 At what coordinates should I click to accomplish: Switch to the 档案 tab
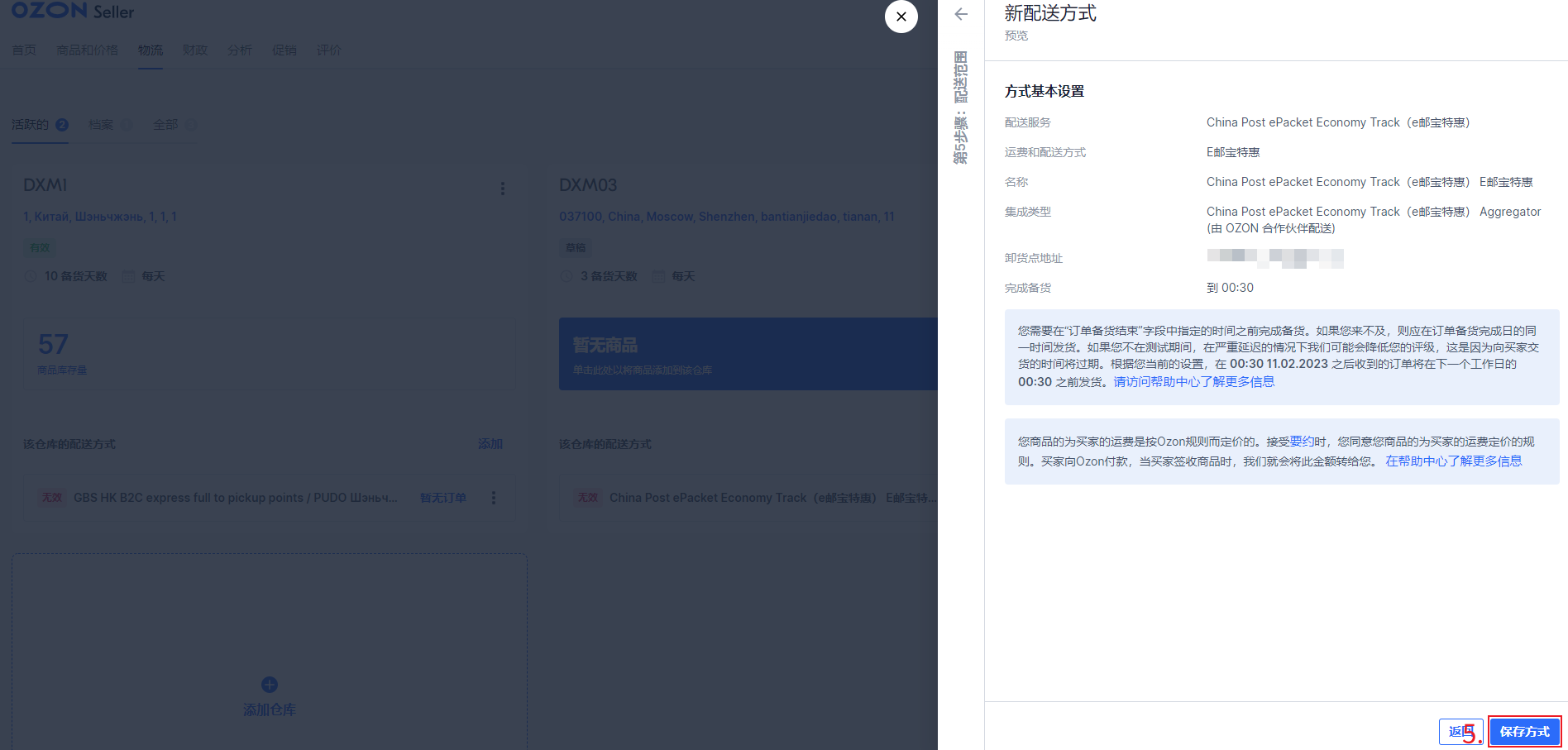click(x=109, y=125)
